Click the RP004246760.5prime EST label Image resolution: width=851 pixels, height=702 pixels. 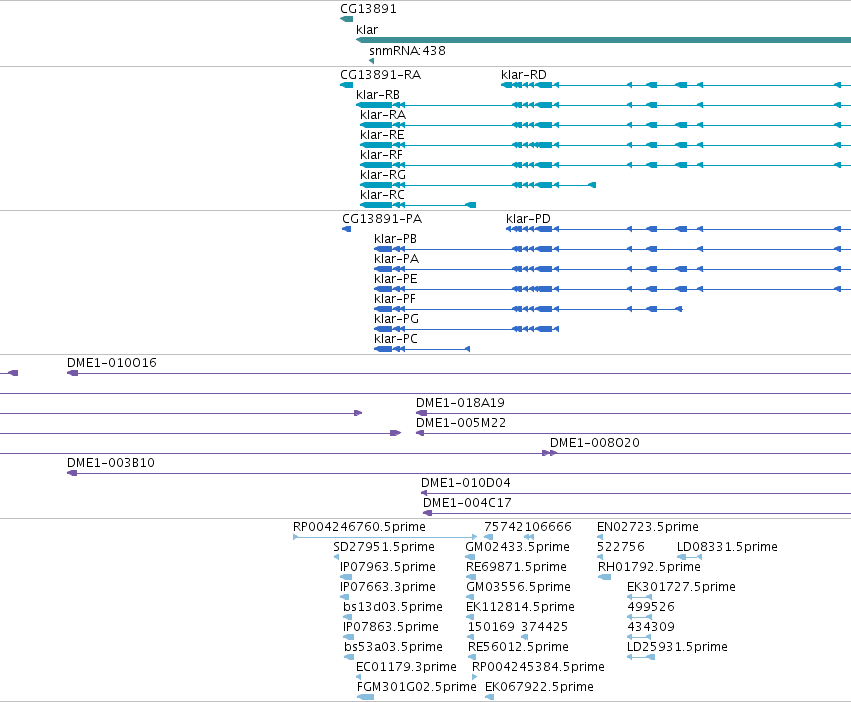click(x=359, y=527)
